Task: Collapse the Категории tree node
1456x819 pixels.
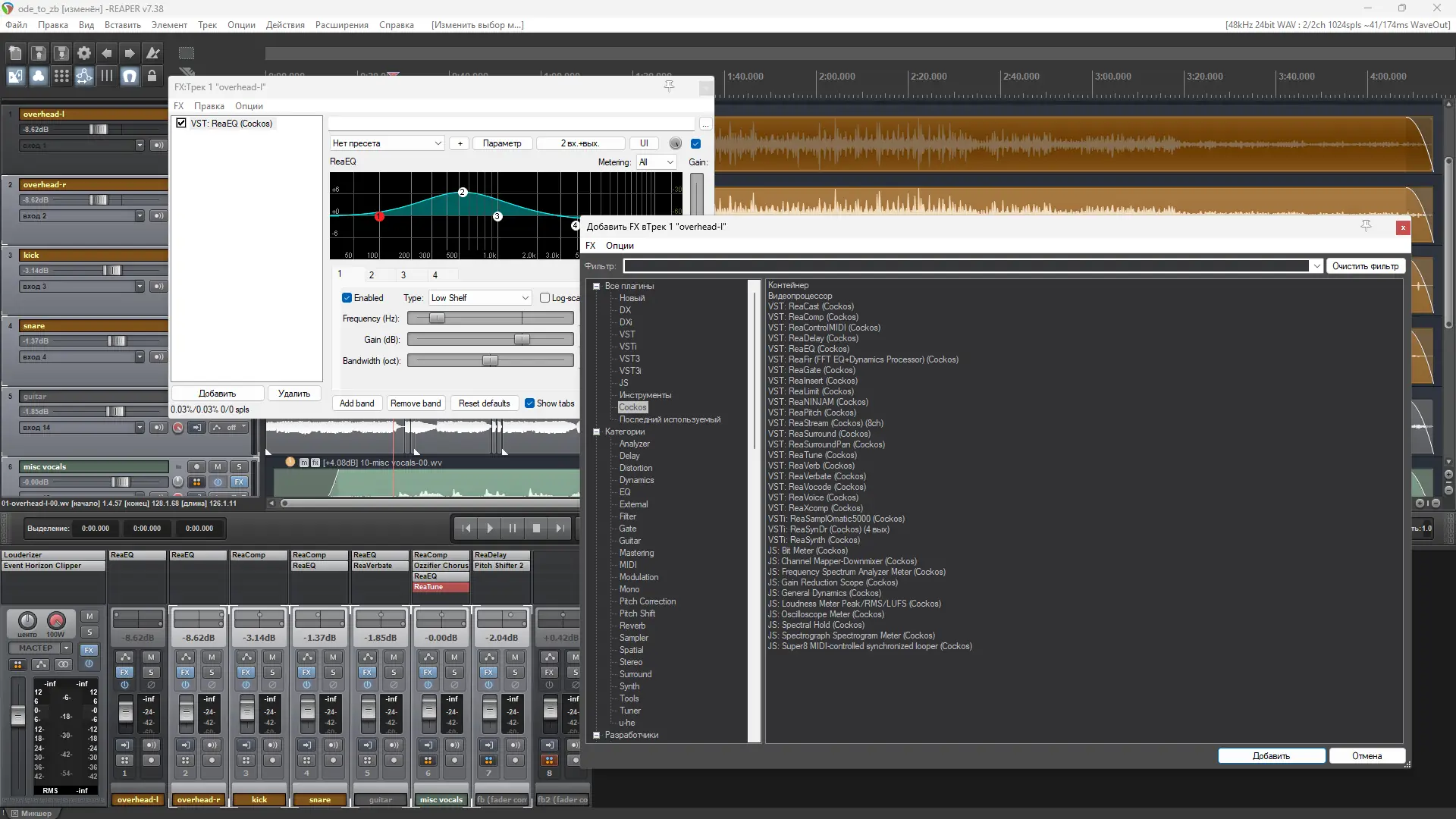Action: pyautogui.click(x=597, y=431)
